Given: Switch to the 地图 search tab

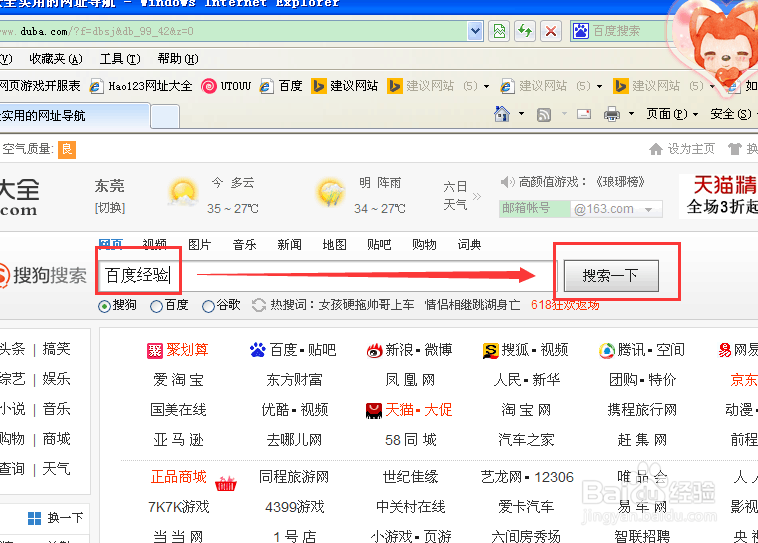Looking at the screenshot, I should (335, 245).
